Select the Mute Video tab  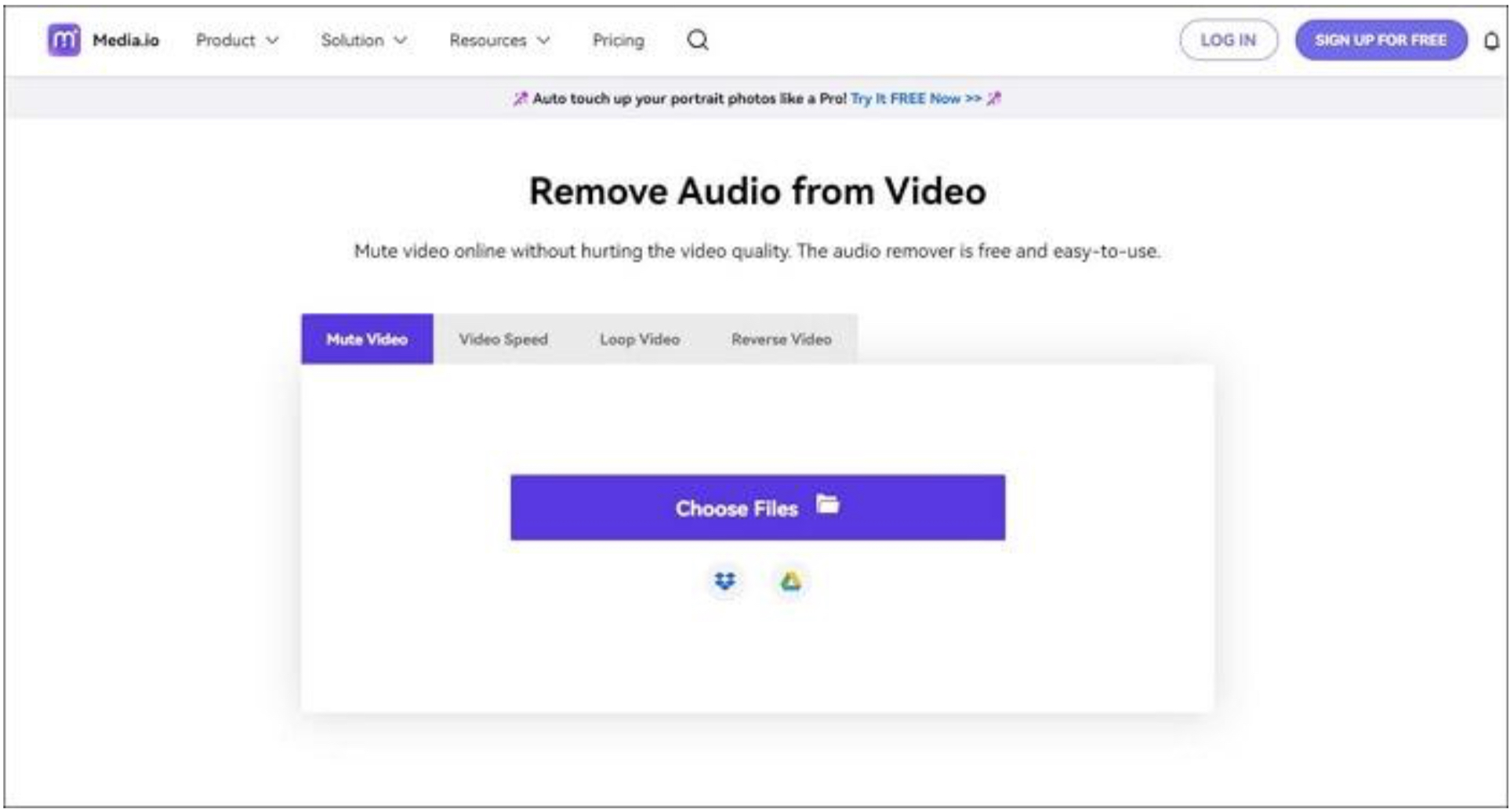click(x=367, y=339)
